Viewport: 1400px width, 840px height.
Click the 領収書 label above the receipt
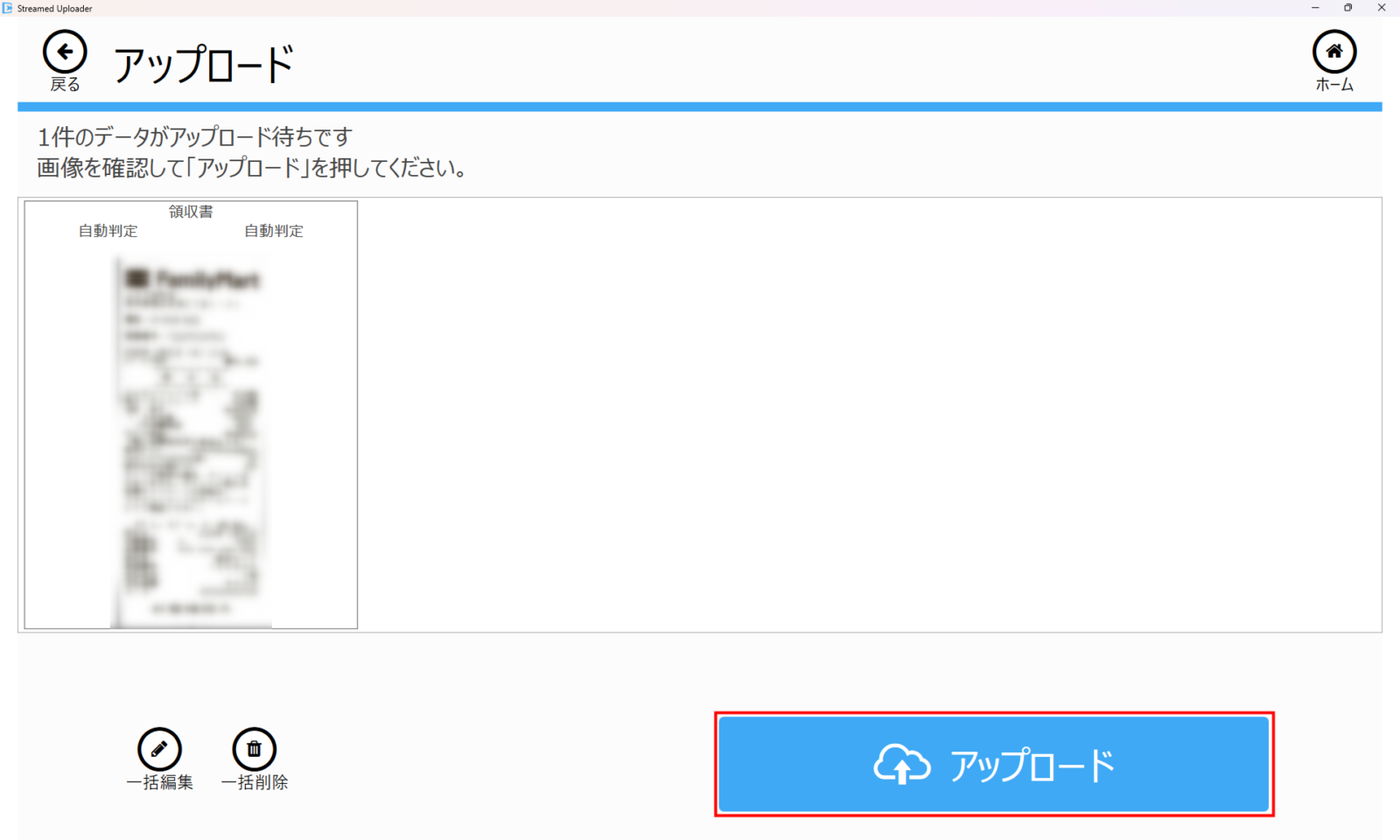tap(191, 212)
